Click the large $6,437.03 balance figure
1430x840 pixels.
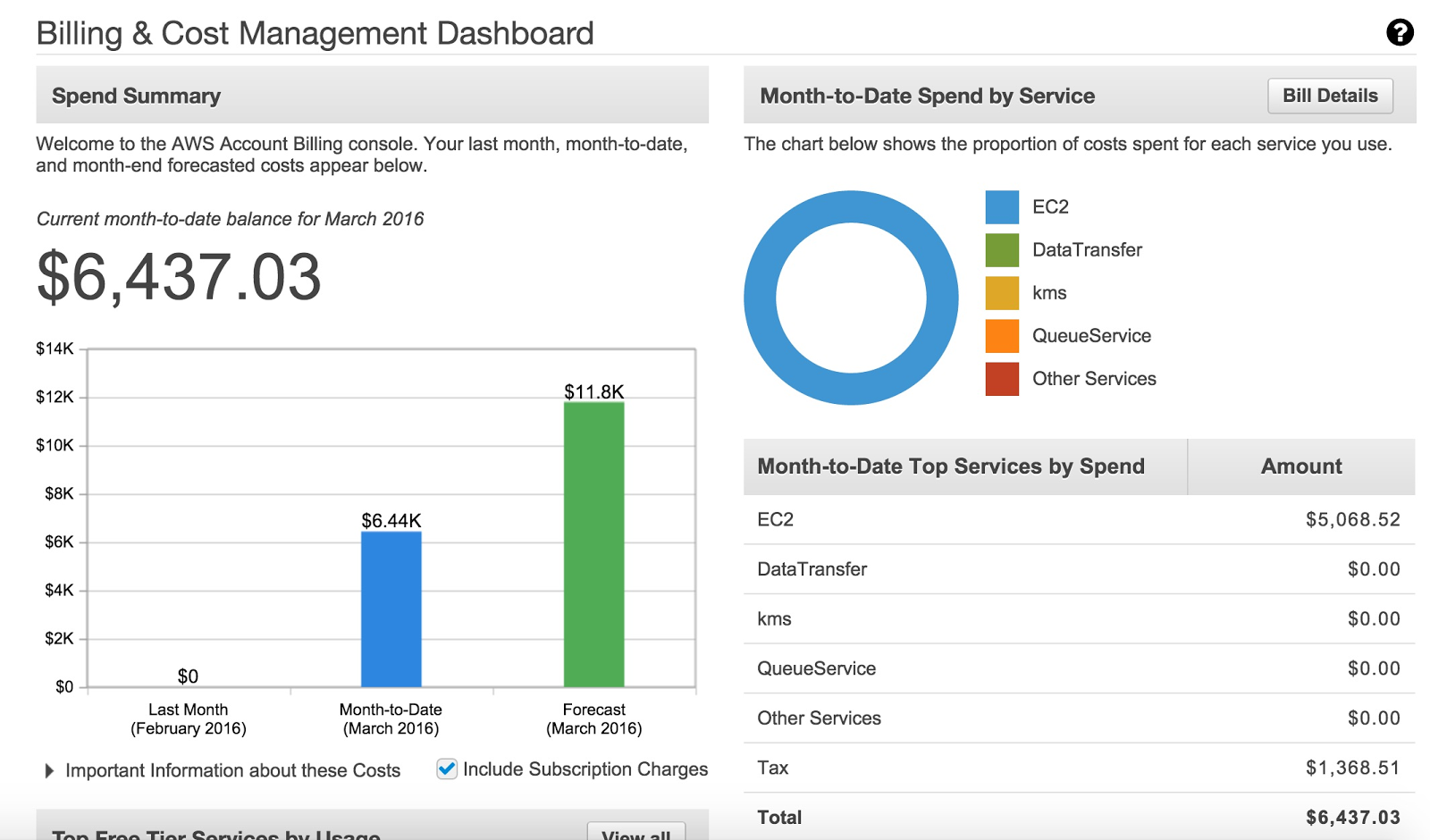[179, 277]
